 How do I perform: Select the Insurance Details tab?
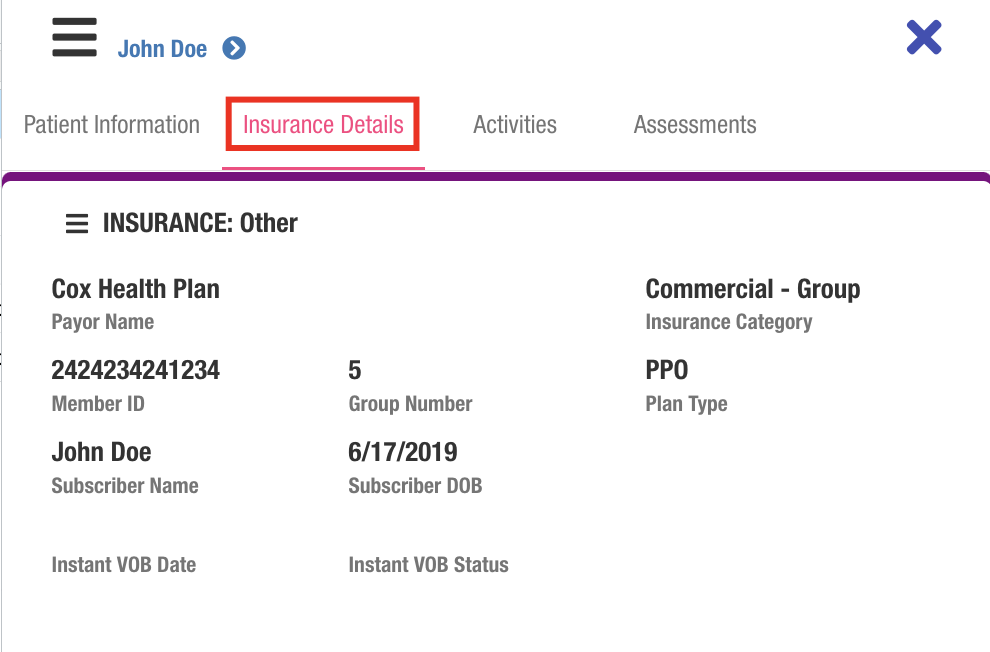(x=323, y=125)
